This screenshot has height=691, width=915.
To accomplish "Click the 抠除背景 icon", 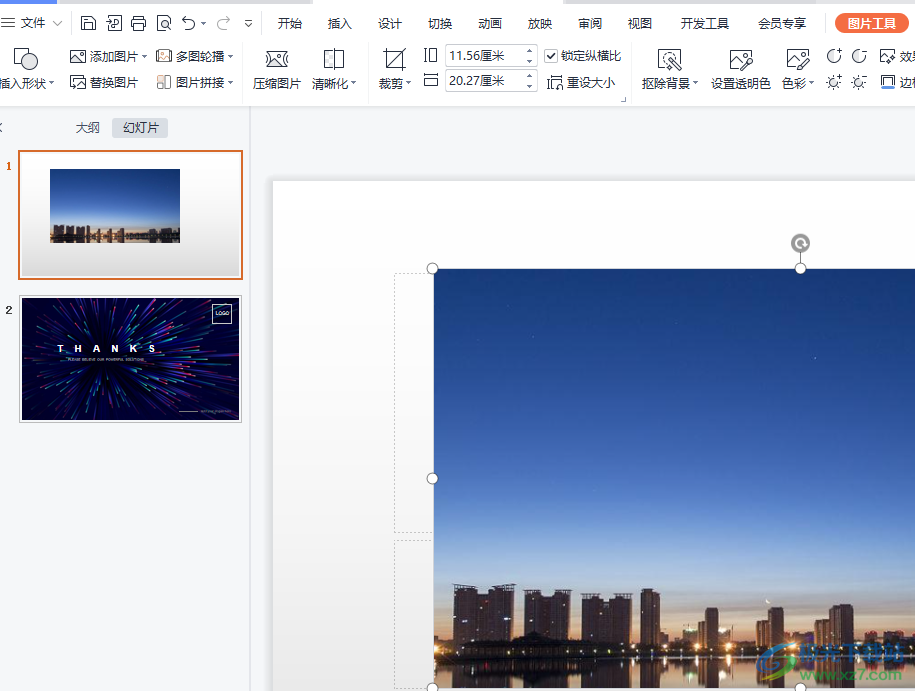I will pos(669,59).
